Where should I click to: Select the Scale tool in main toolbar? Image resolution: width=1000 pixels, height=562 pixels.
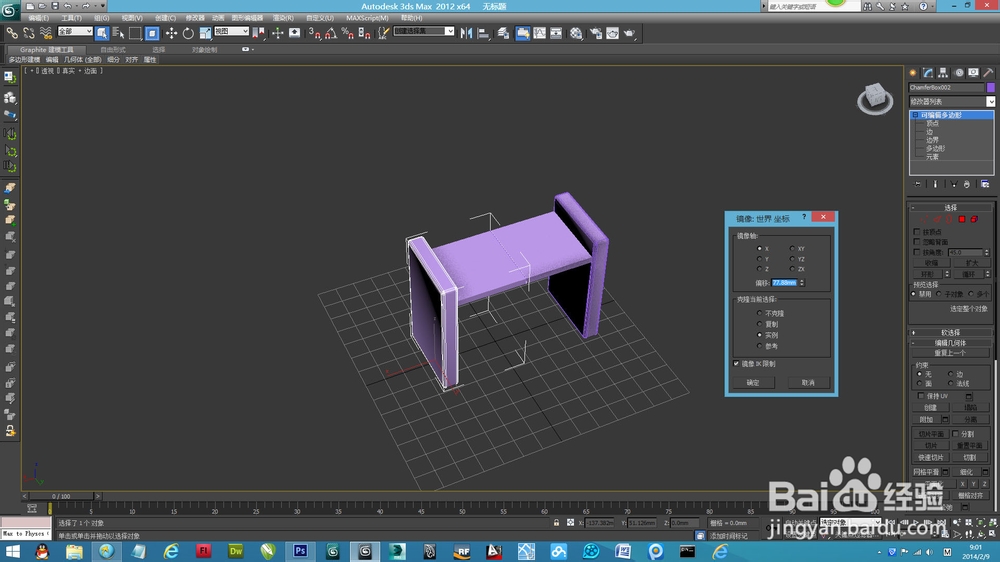point(205,33)
